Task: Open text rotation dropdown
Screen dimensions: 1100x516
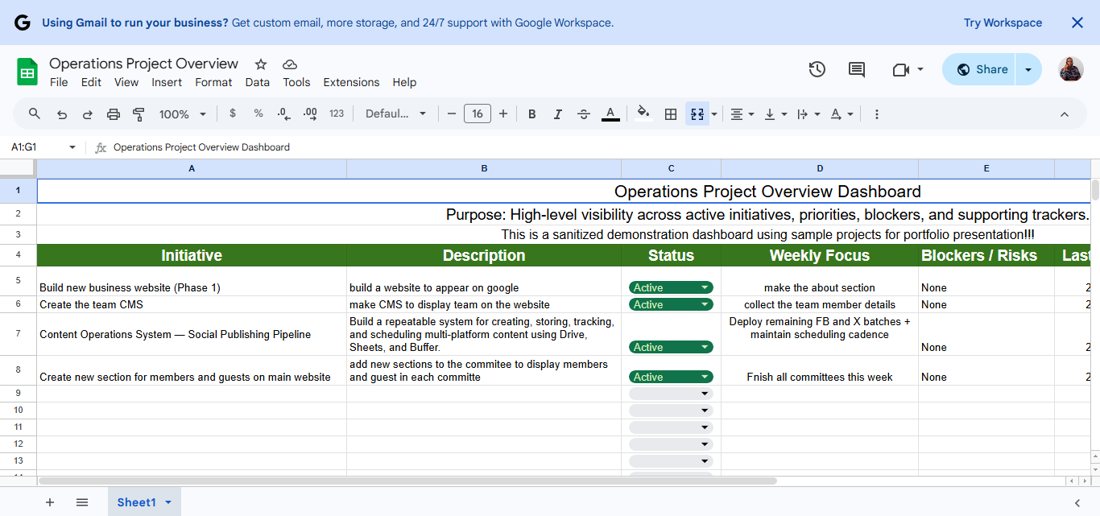Action: pos(841,114)
